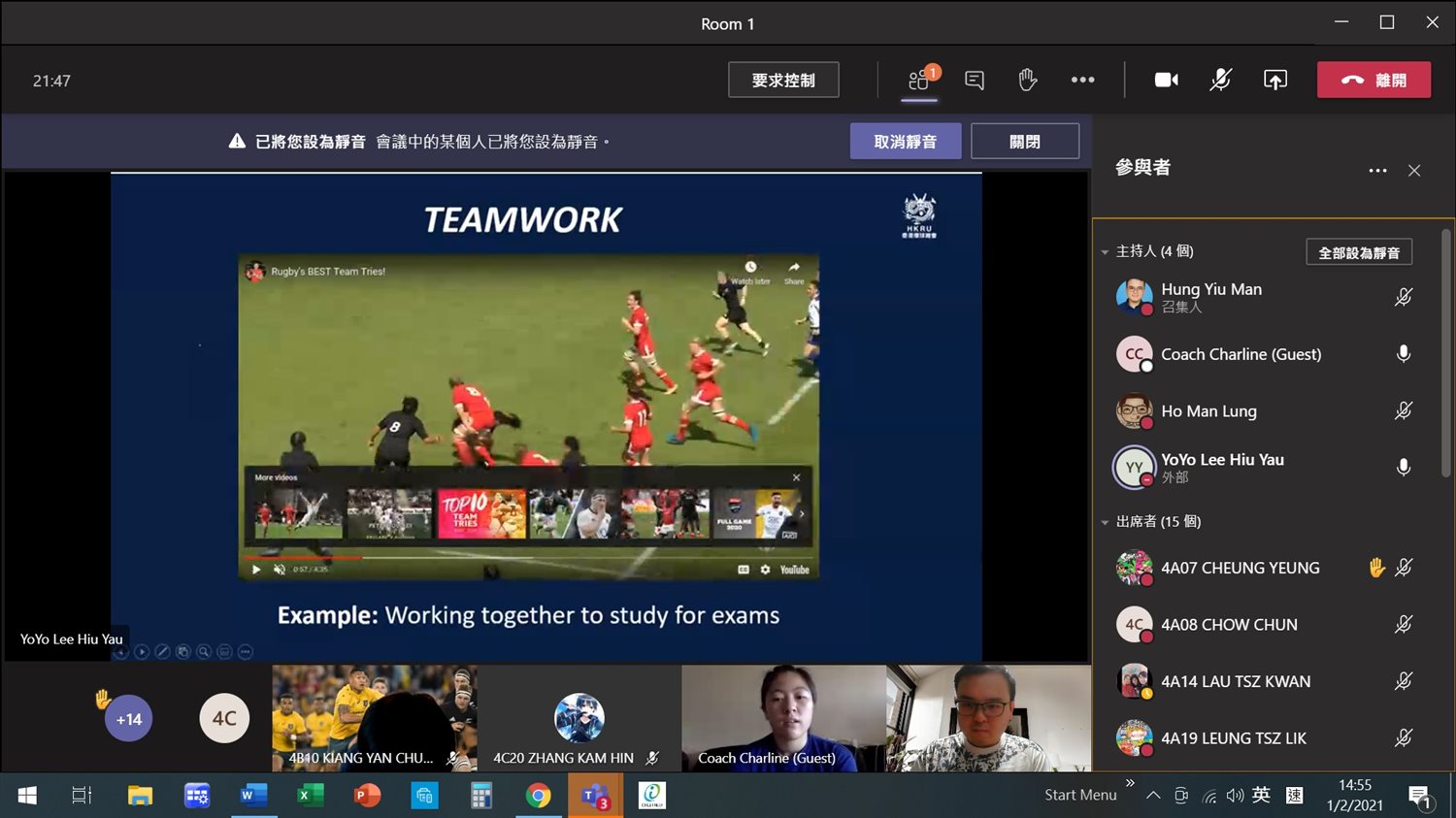
Task: Open Task View on the taskbar
Action: point(82,796)
